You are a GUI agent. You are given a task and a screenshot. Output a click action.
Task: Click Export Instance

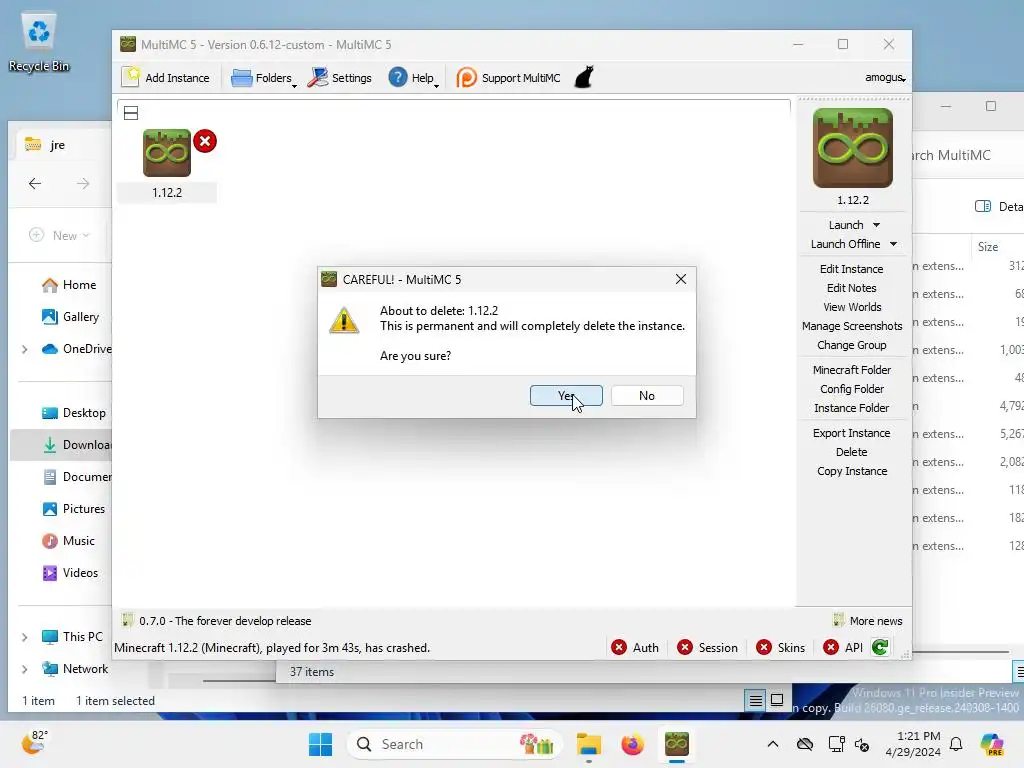(x=852, y=433)
